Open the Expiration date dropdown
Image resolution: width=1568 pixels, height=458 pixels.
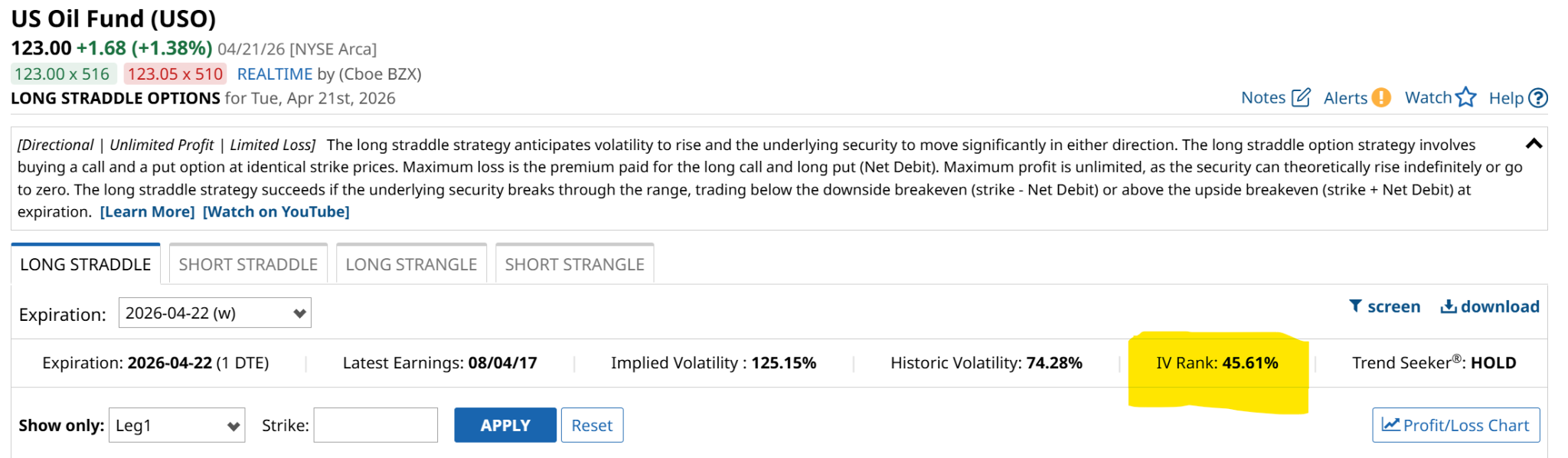click(214, 313)
